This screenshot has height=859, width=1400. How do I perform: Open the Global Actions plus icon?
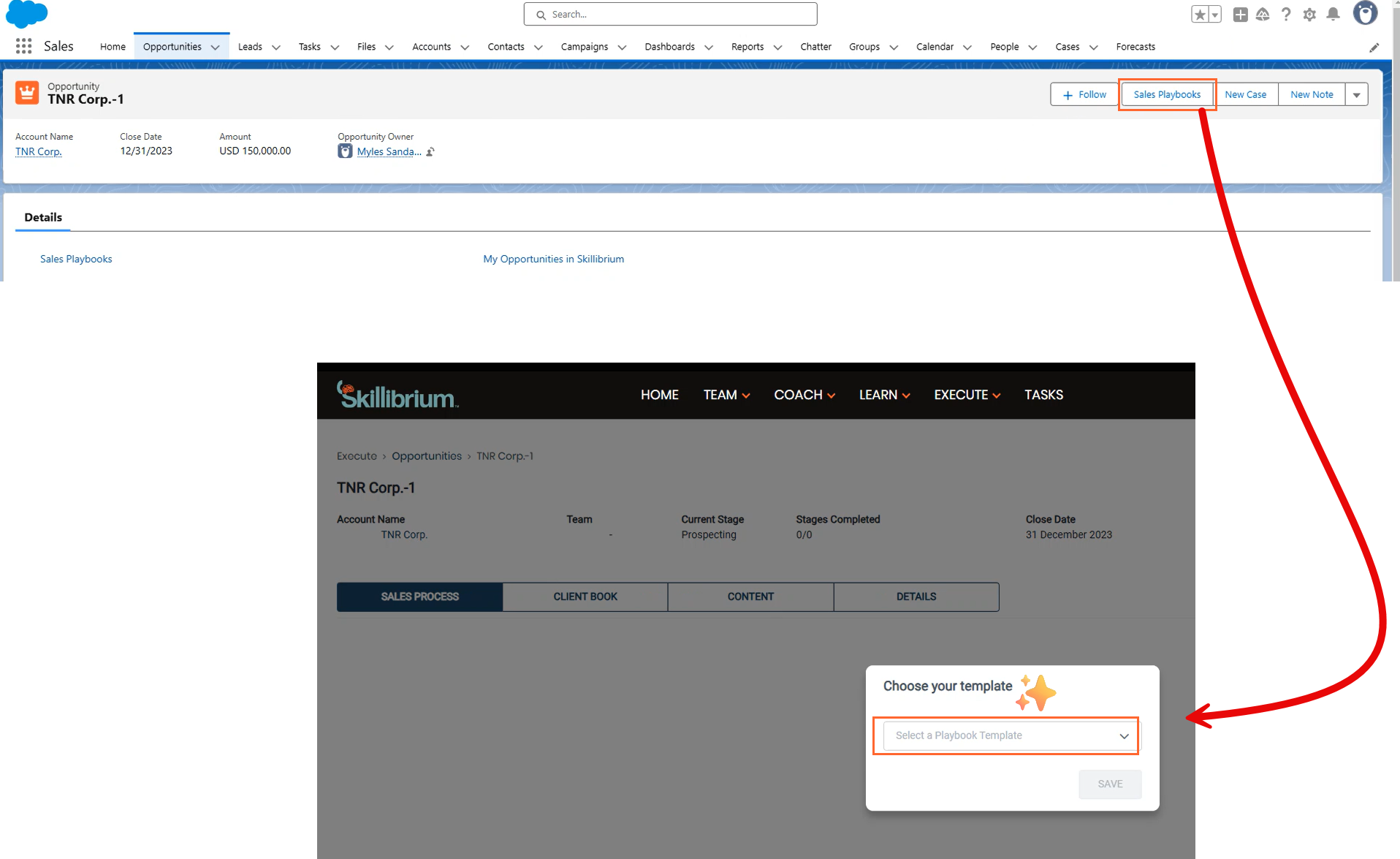[x=1240, y=15]
